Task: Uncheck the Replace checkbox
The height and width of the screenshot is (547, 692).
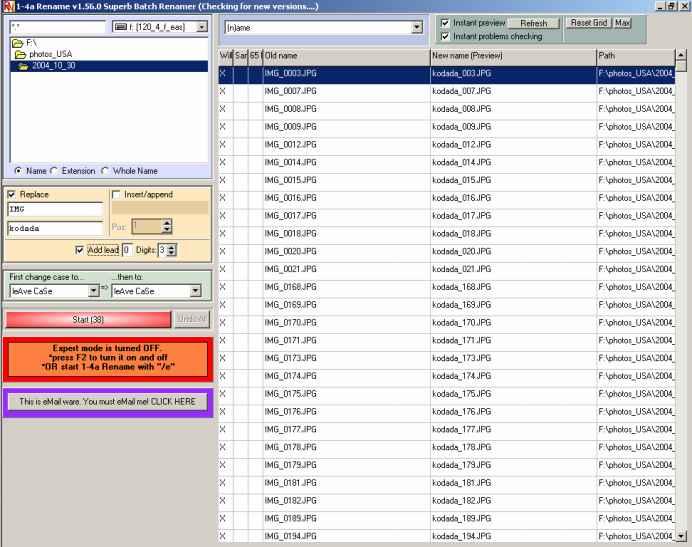Action: coord(12,194)
